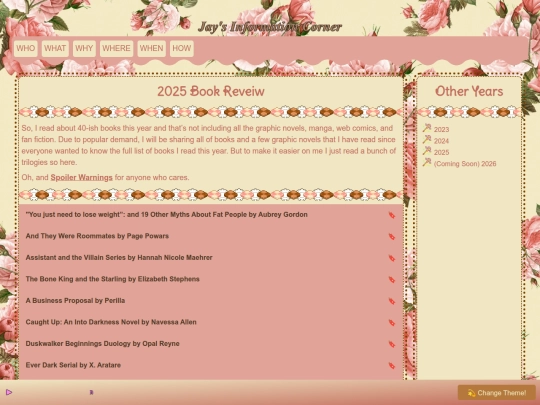The image size is (540, 405).
Task: Expand the "You just need to lose weight" review
Action: [x=211, y=215]
